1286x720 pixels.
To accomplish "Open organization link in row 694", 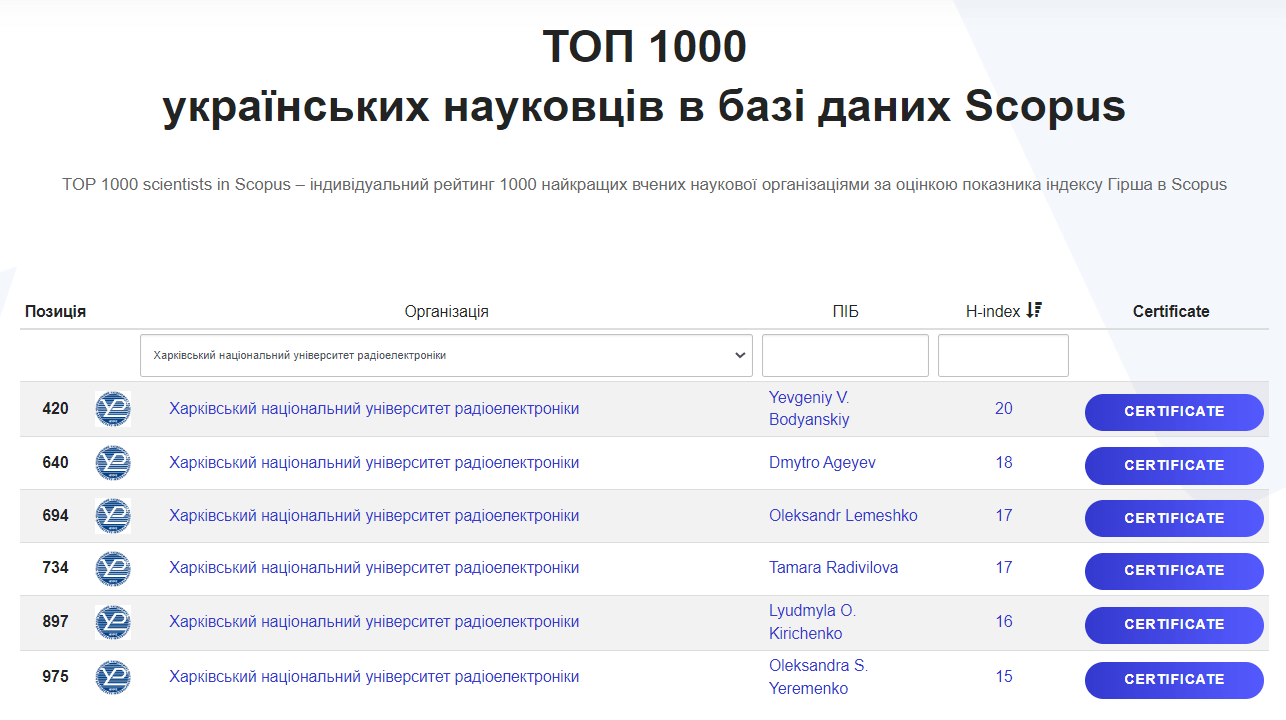I will coord(374,516).
